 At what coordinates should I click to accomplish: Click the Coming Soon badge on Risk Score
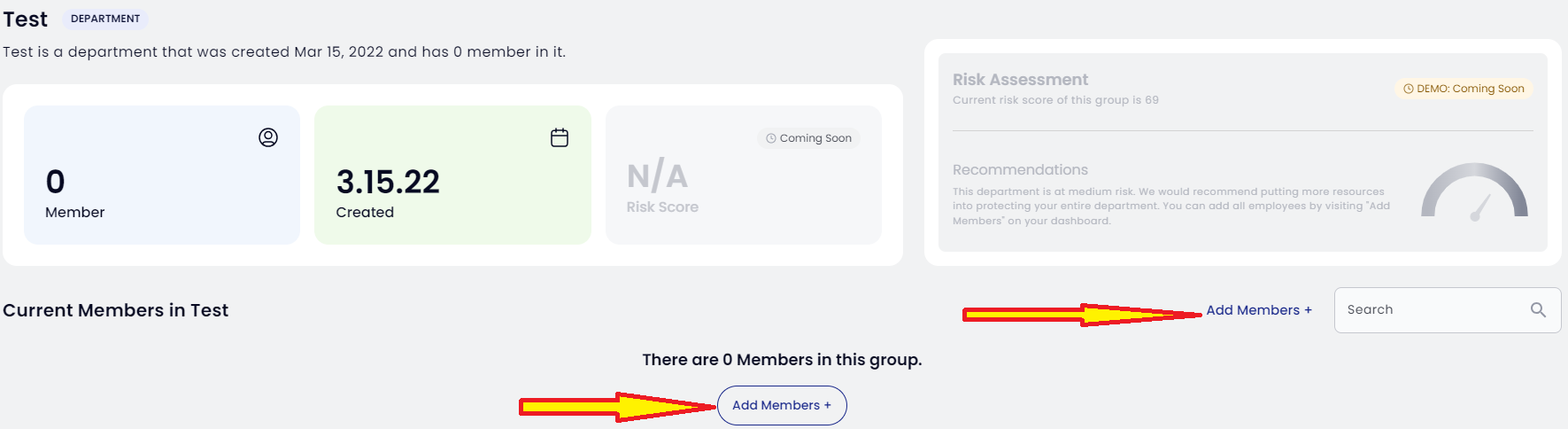click(x=808, y=138)
